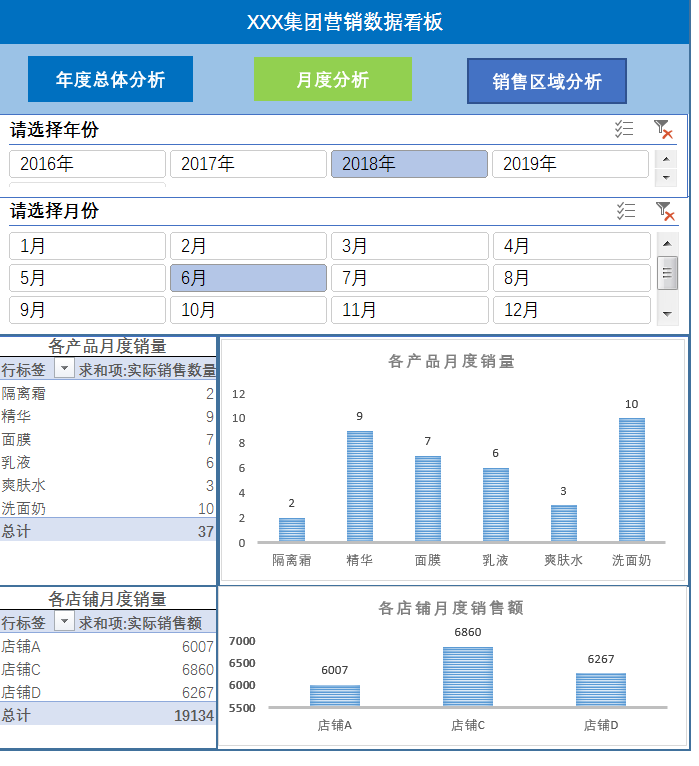The width and height of the screenshot is (699, 766).
Task: Click year slicer scroll up arrow
Action: (666, 159)
